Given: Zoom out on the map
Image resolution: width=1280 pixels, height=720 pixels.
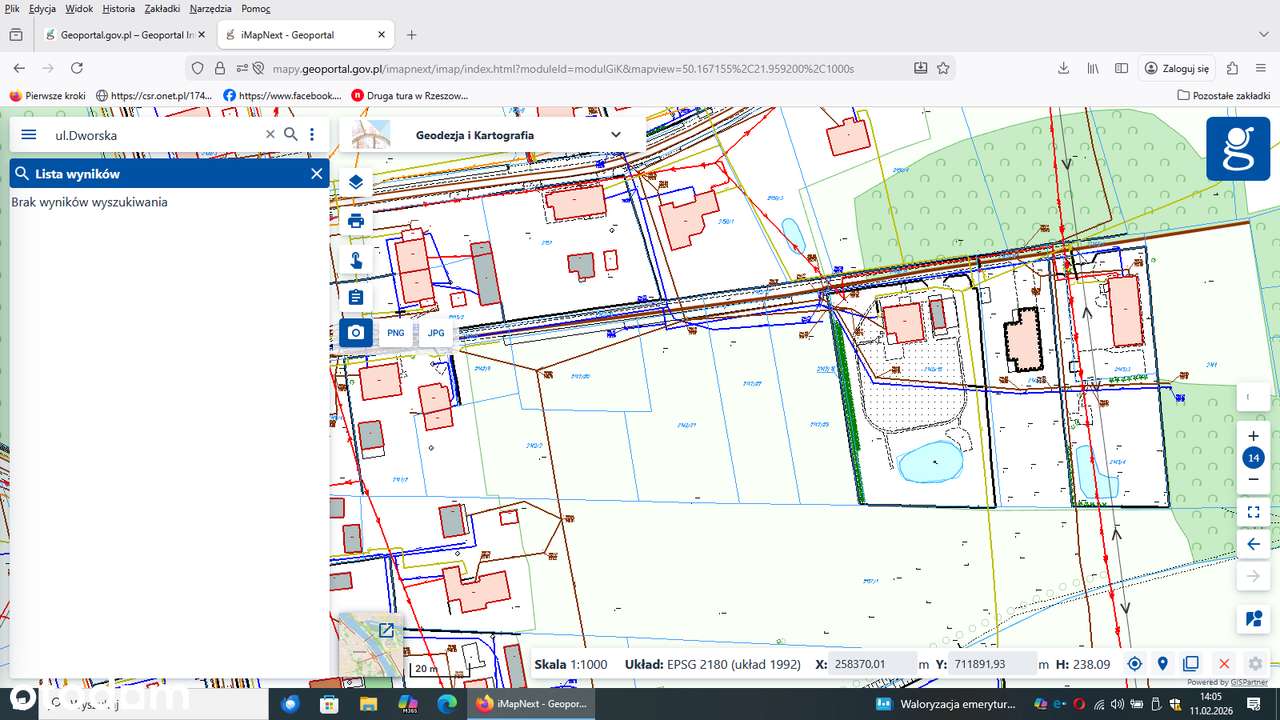Looking at the screenshot, I should coord(1253,479).
